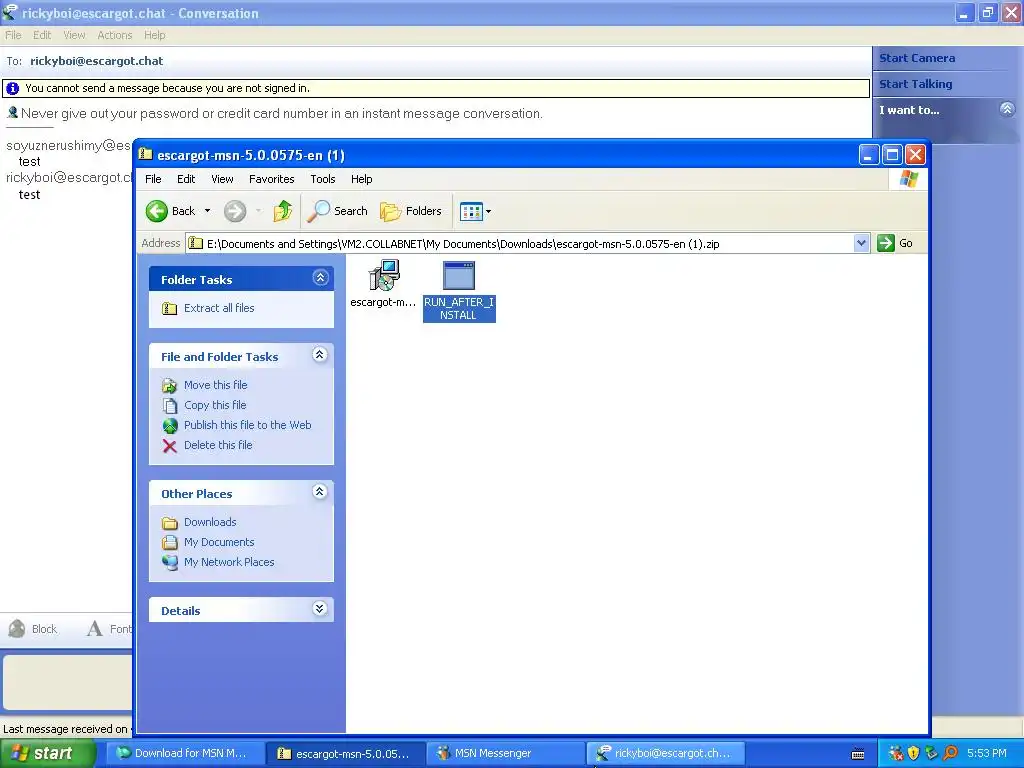1024x768 pixels.
Task: Click the red X delete icon
Action: [170, 446]
